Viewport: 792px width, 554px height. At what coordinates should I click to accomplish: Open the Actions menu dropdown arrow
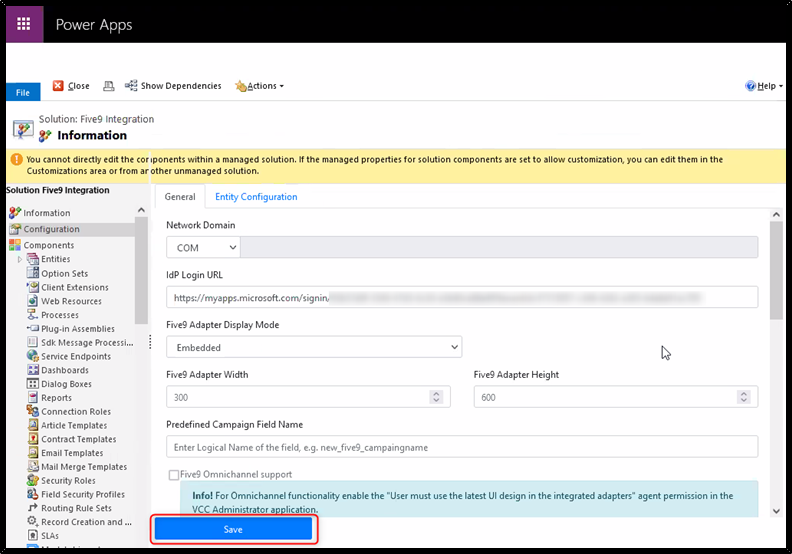click(281, 86)
